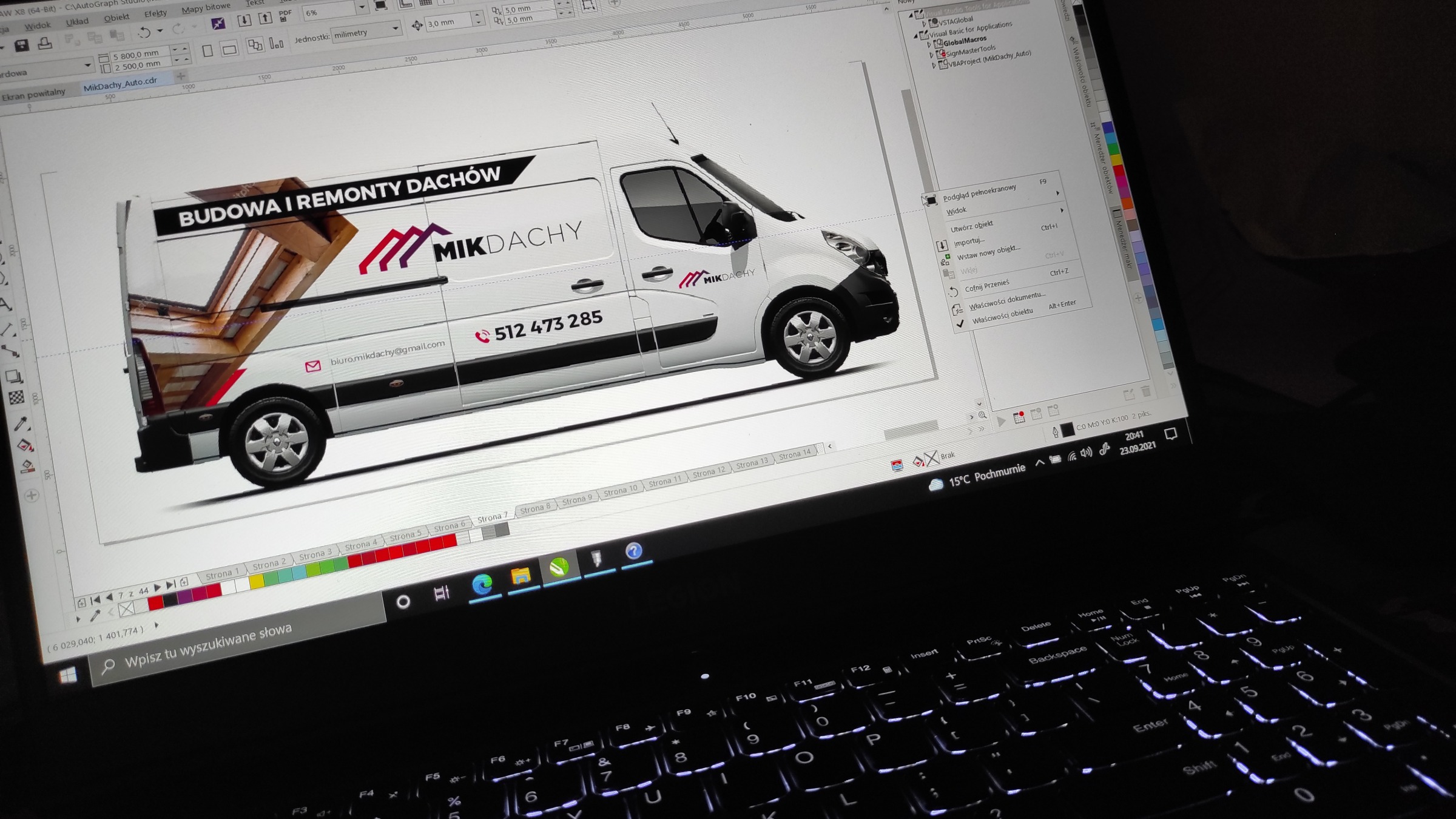Open File Explorer from taskbar

(521, 576)
